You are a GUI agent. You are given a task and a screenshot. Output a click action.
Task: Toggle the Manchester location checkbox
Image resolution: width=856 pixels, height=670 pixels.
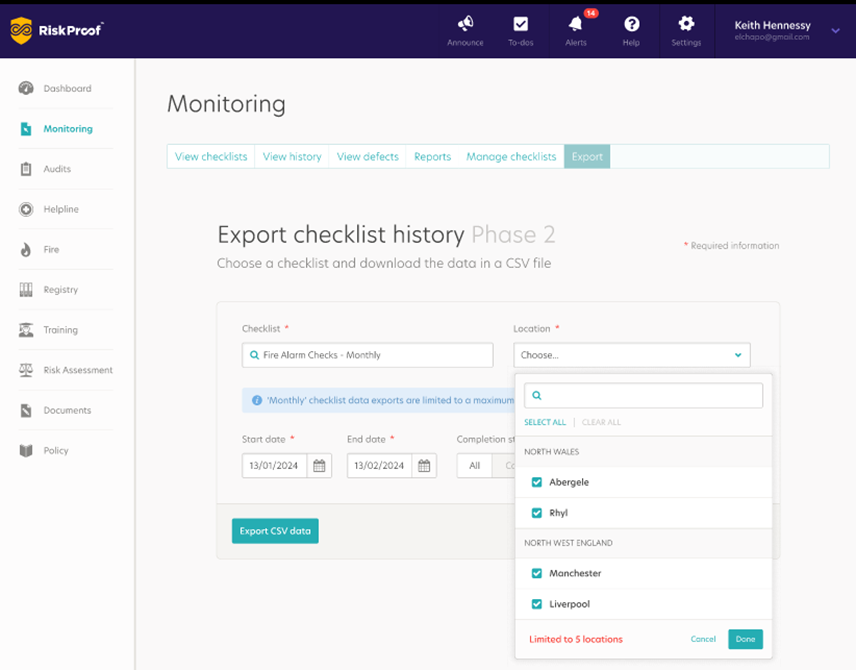click(x=537, y=573)
